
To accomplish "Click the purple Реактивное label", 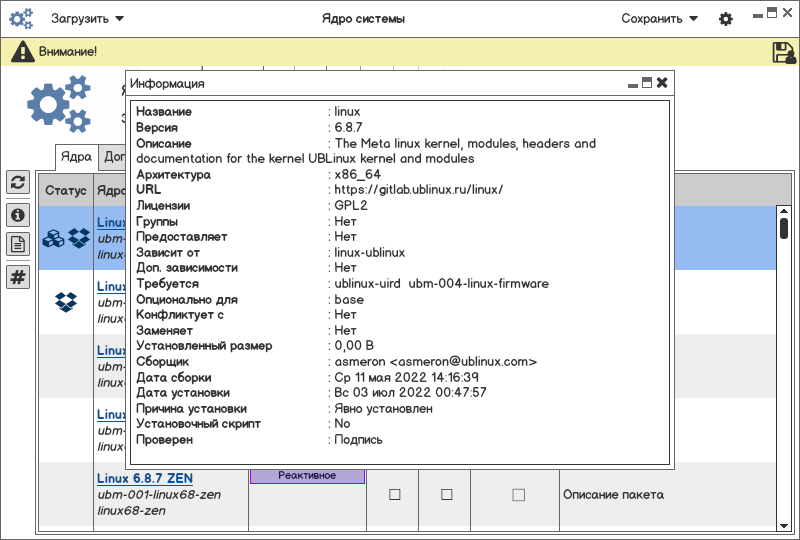I will (x=307, y=476).
